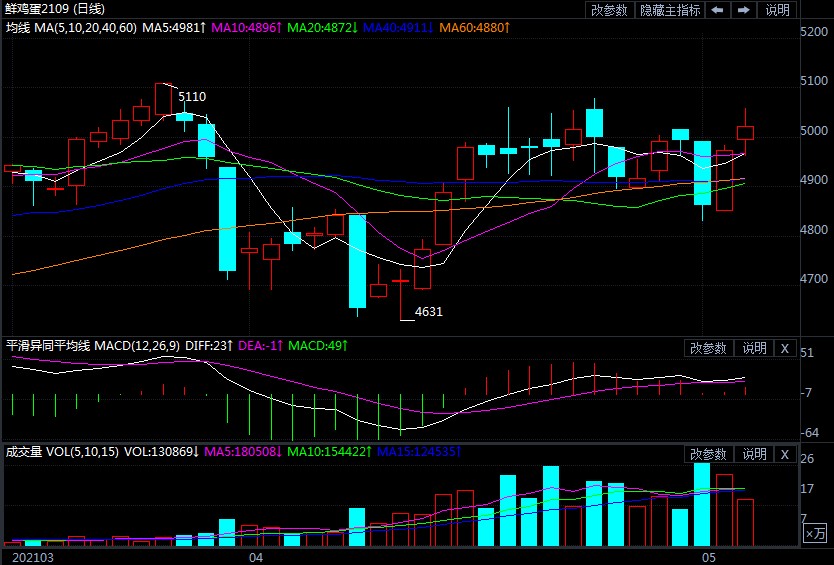Click the last red candlestick on the chart
The image size is (834, 565).
[x=745, y=133]
